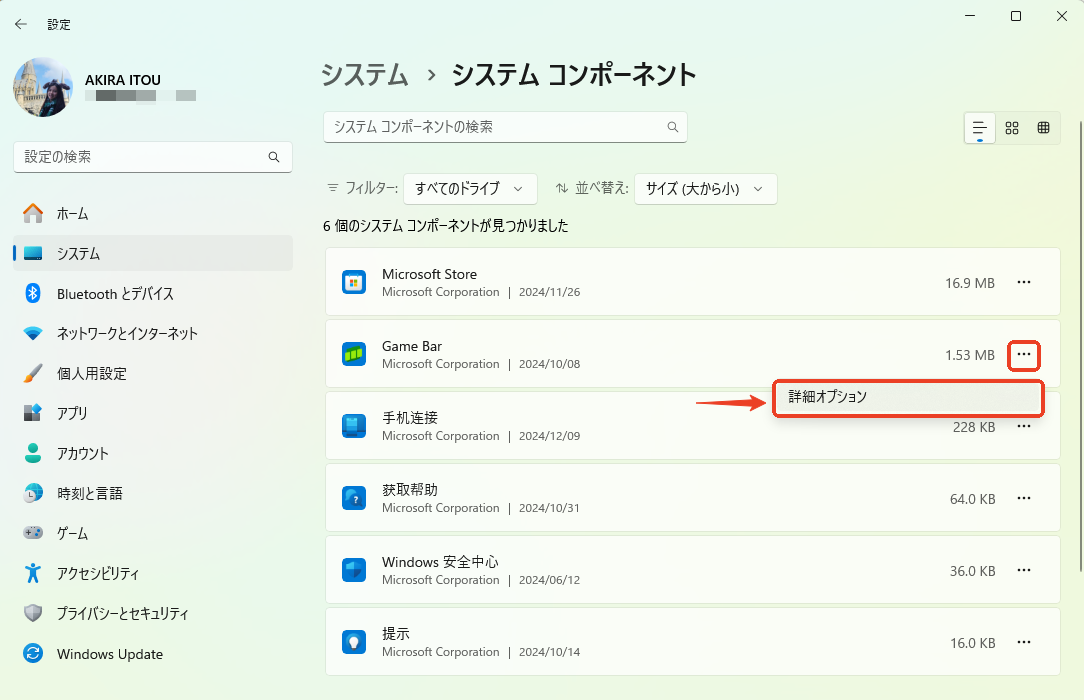Click the 手机连接 (Phone Link) app icon
This screenshot has width=1084, height=700.
[352, 426]
